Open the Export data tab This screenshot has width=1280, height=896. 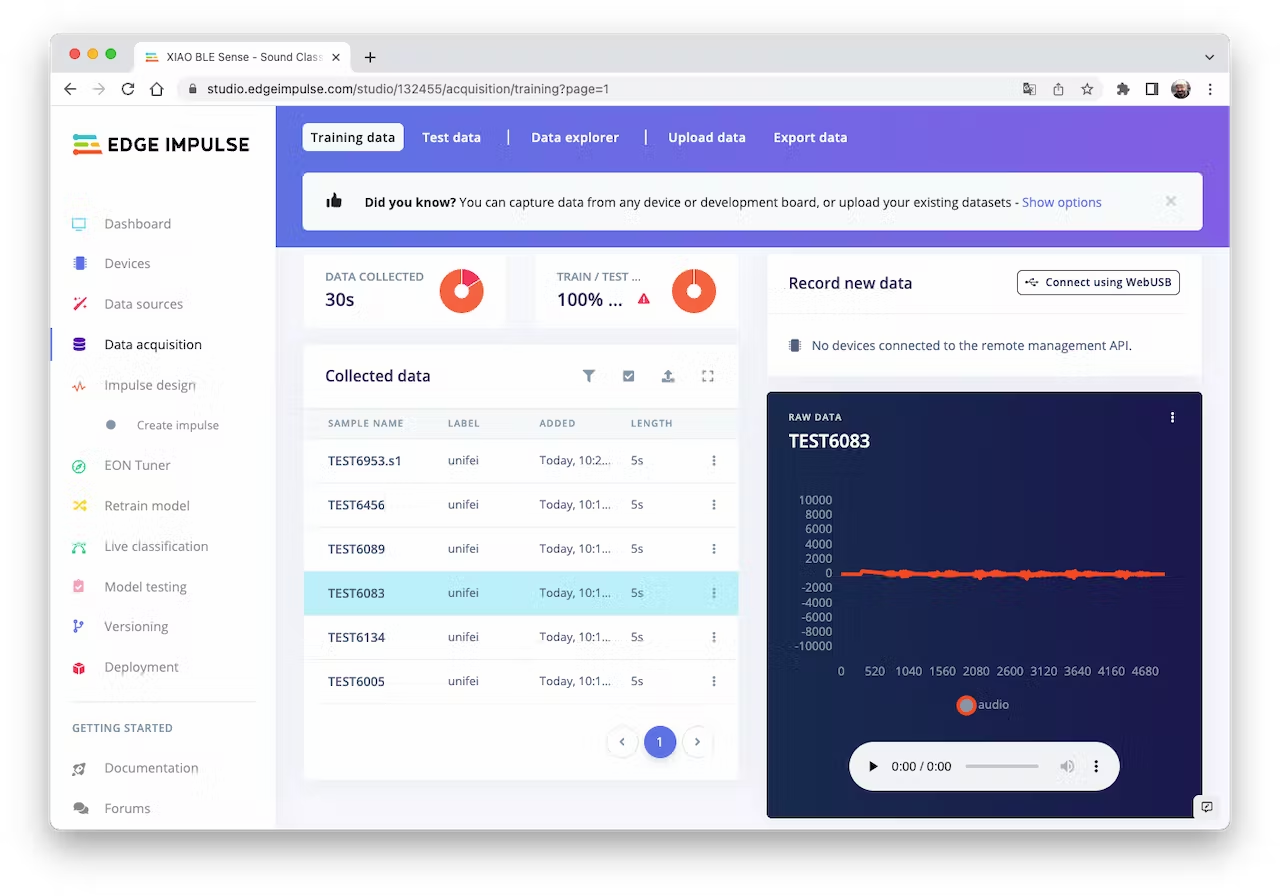click(810, 137)
